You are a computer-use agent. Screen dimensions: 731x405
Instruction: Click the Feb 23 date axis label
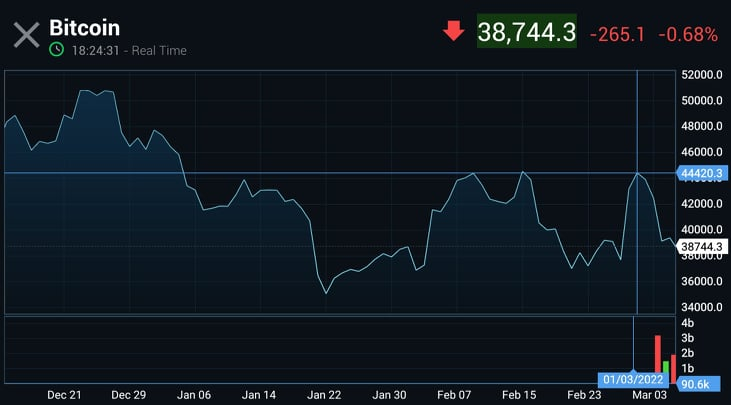tap(584, 395)
